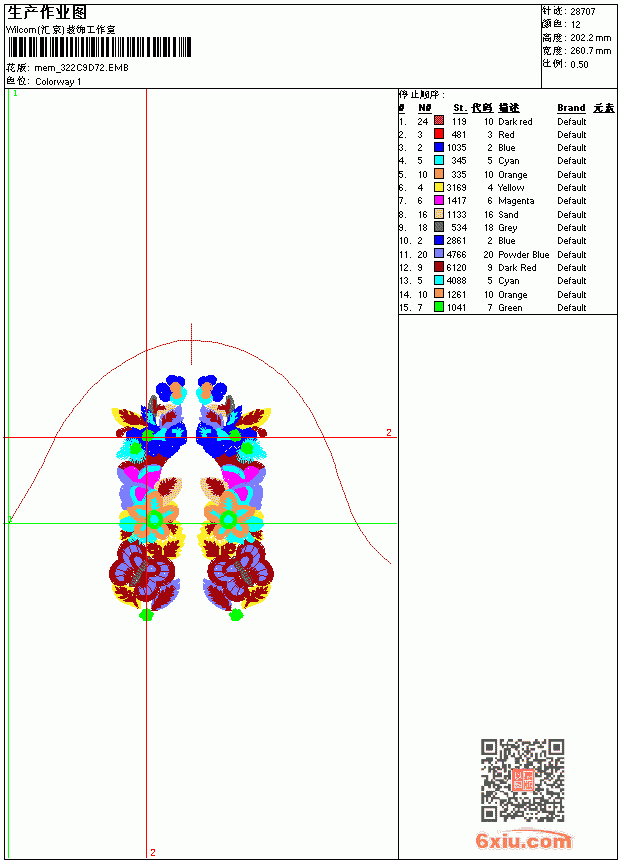
Task: Click the Yellow color swatch in row 6
Action: (439, 187)
